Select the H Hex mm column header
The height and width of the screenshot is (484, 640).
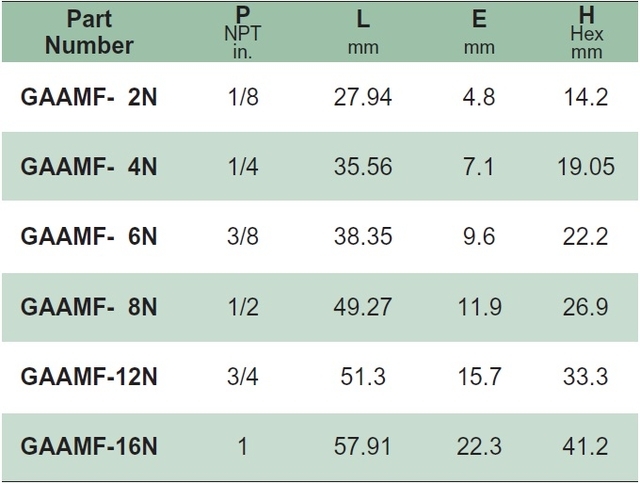tap(587, 32)
